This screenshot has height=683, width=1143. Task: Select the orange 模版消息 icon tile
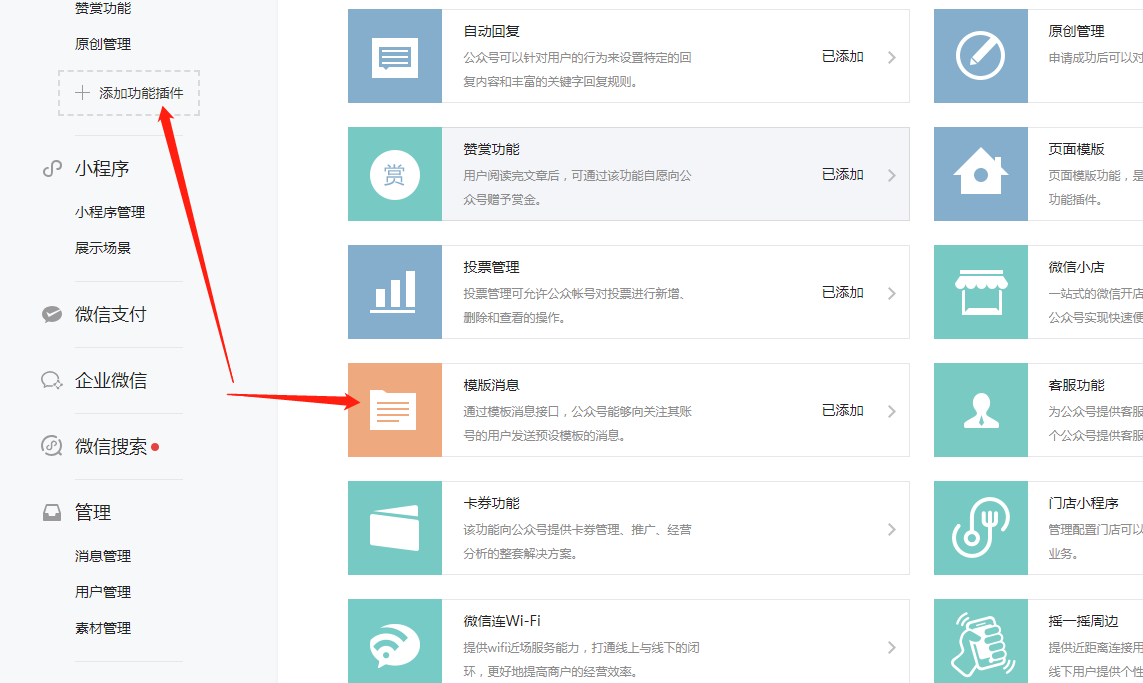click(394, 410)
